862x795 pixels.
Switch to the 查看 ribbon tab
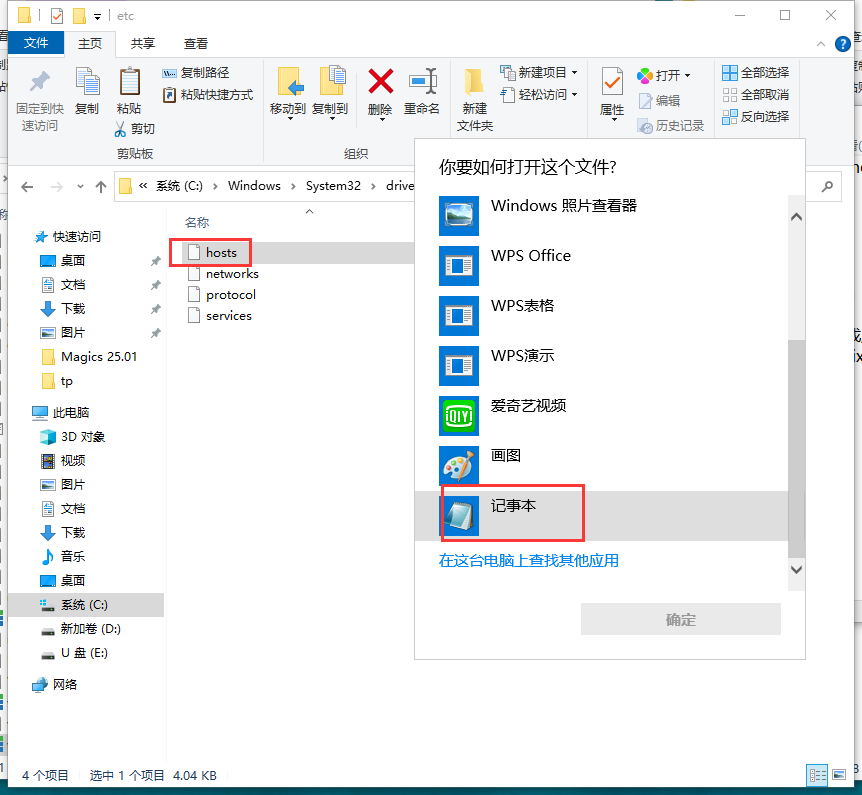click(x=196, y=43)
